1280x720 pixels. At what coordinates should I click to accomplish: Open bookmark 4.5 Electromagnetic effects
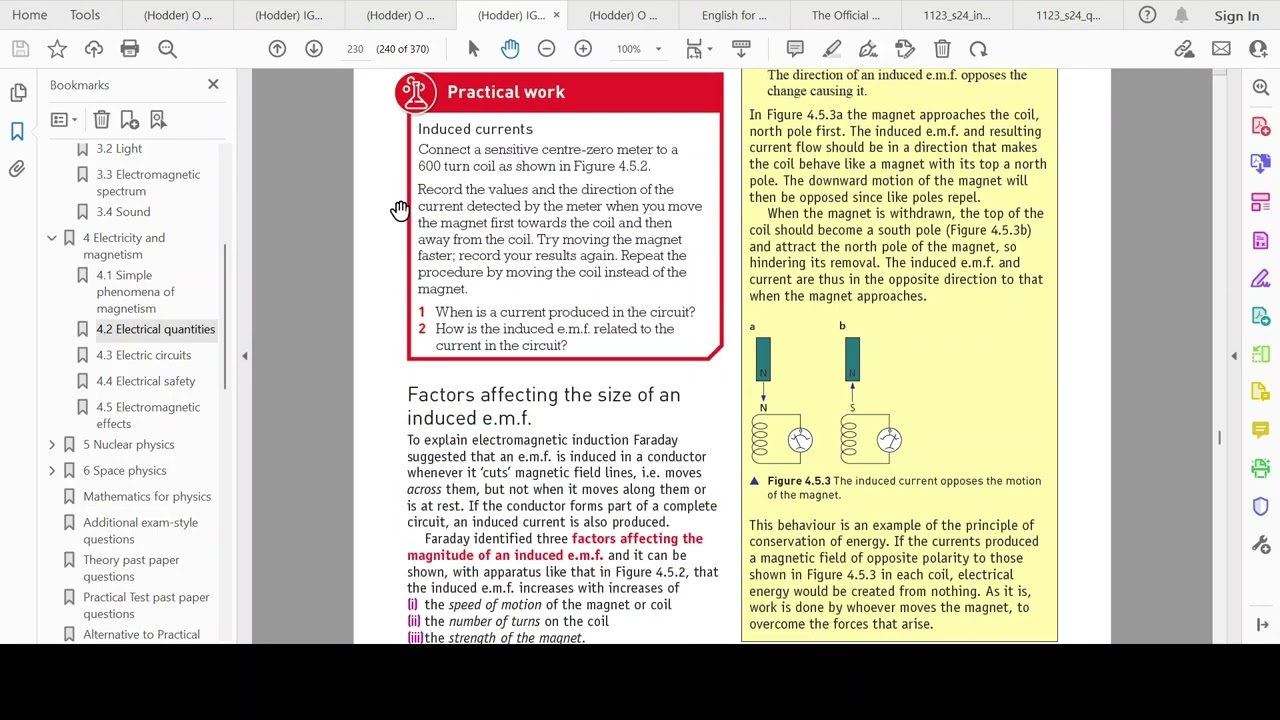click(x=148, y=415)
